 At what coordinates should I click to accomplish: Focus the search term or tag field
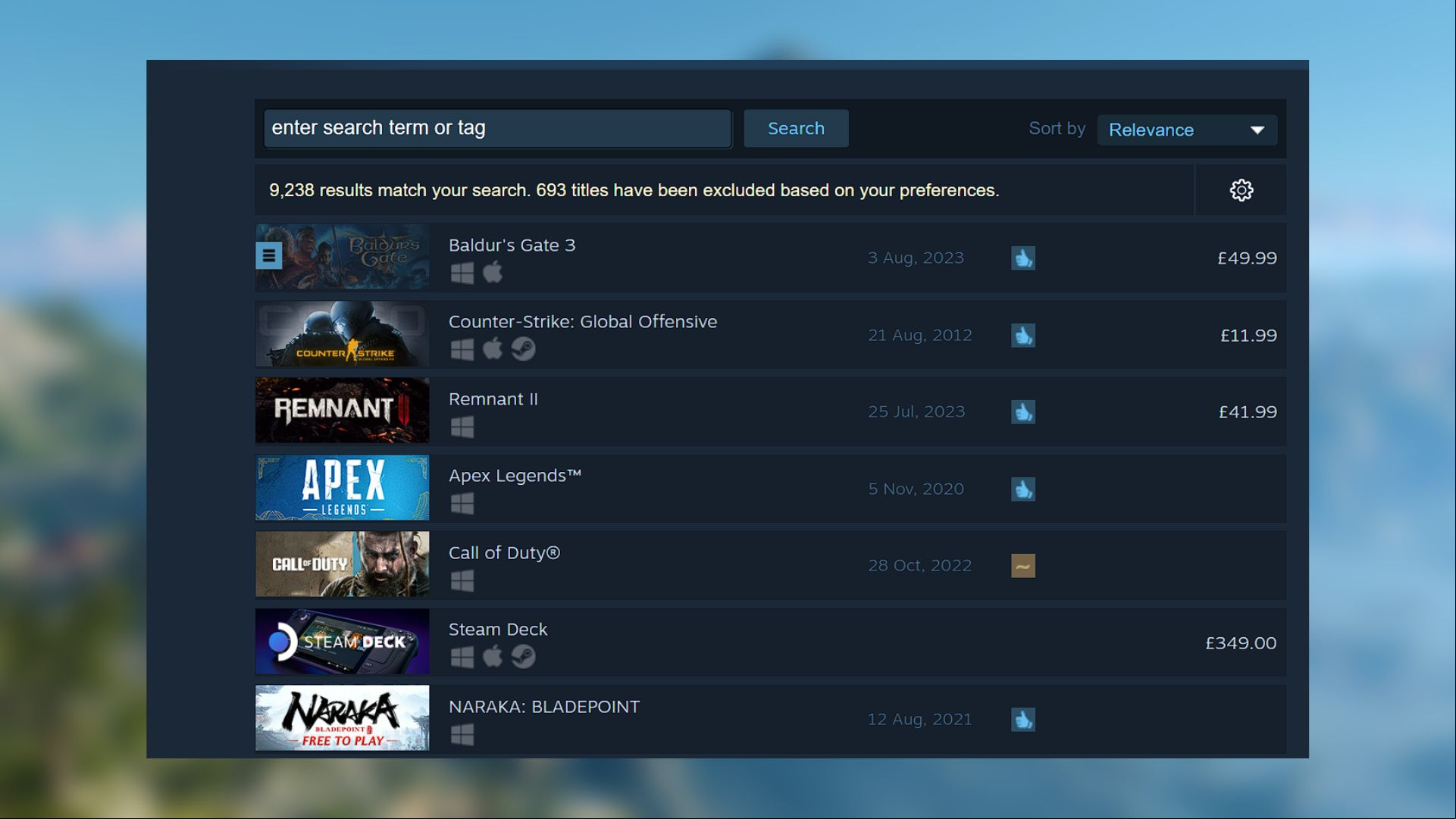click(497, 128)
